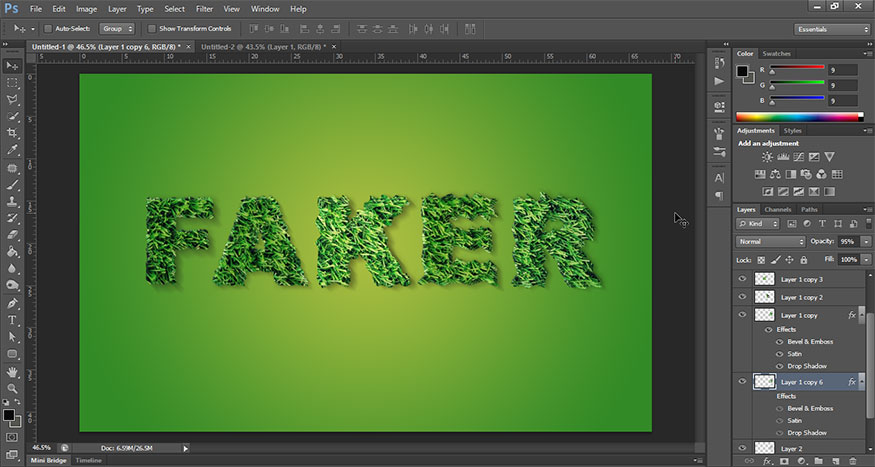Show Bevel & Emboss effect on Layer 1 copy 6

click(x=780, y=408)
